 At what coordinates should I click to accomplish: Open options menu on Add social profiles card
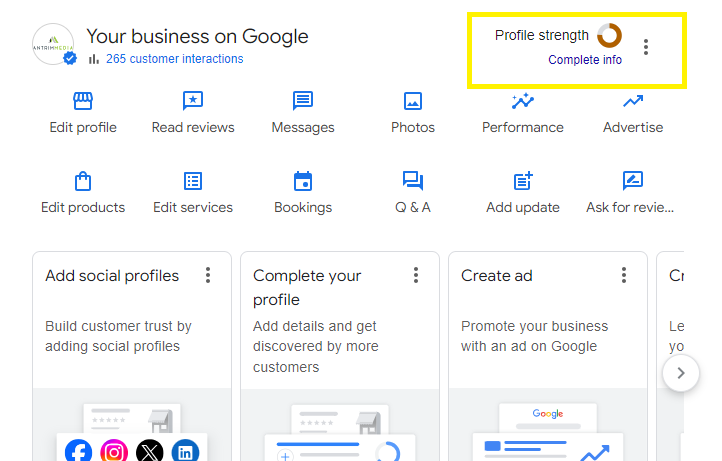[x=208, y=275]
